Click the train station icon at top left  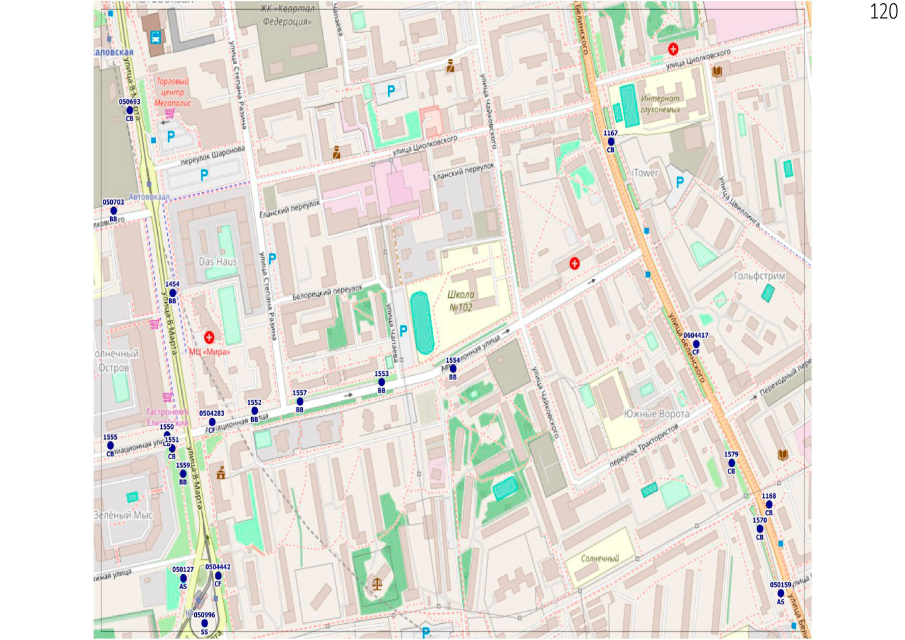pos(155,38)
